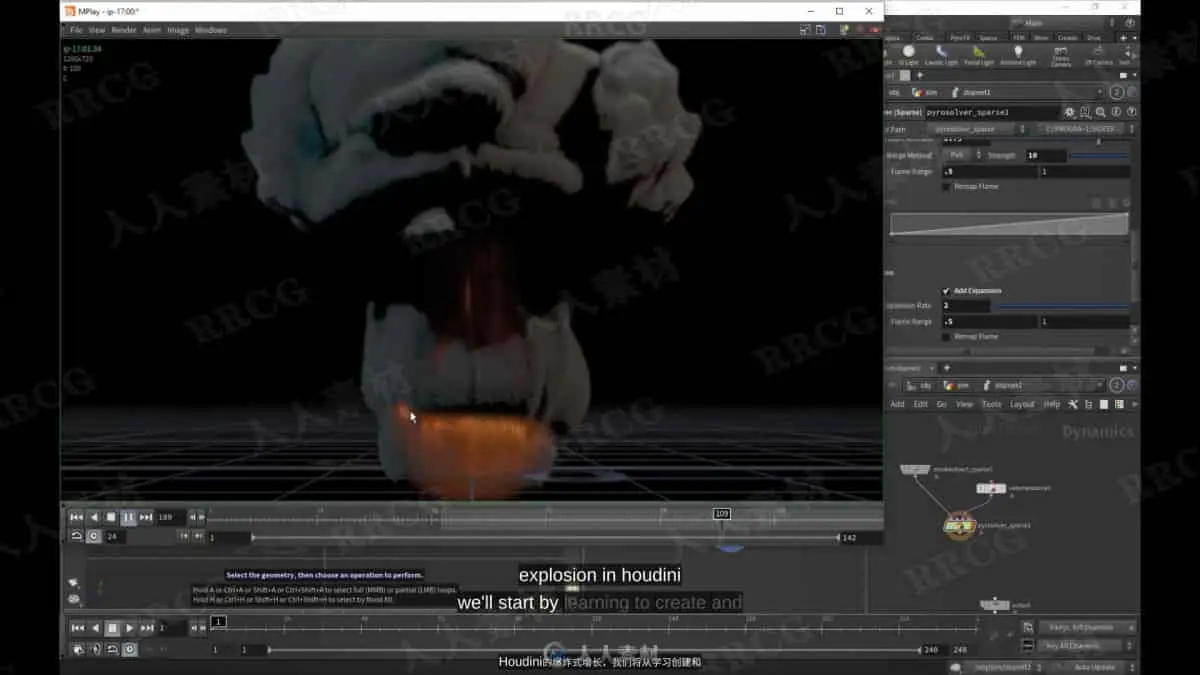Click Houdini timeline frame 1 marker
The image size is (1200, 675).
click(x=218, y=621)
